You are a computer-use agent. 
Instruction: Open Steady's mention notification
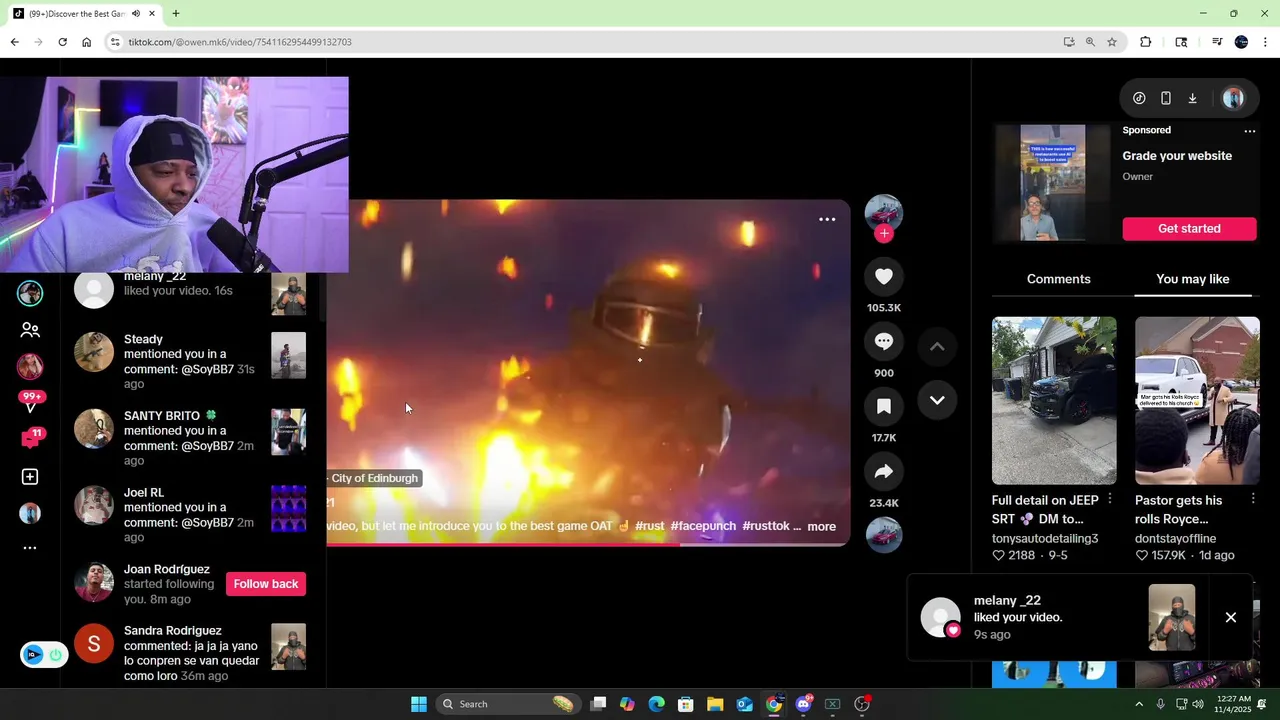[190, 361]
